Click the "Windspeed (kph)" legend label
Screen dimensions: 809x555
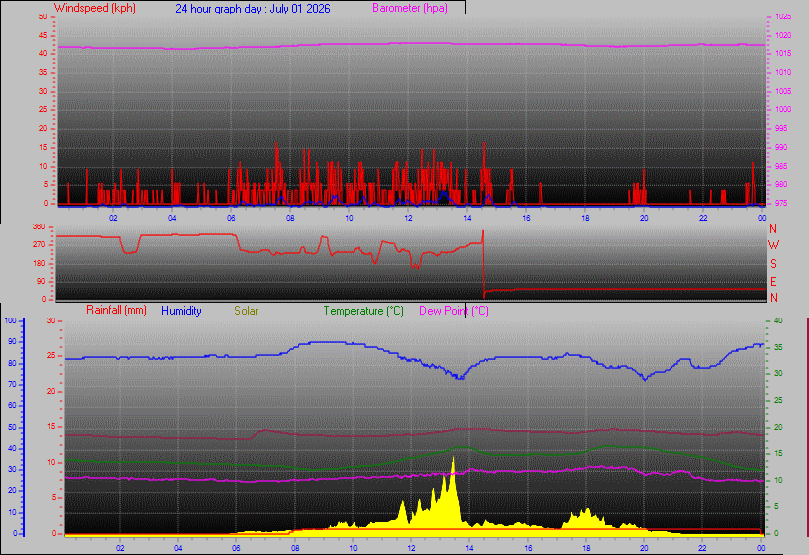pos(94,8)
